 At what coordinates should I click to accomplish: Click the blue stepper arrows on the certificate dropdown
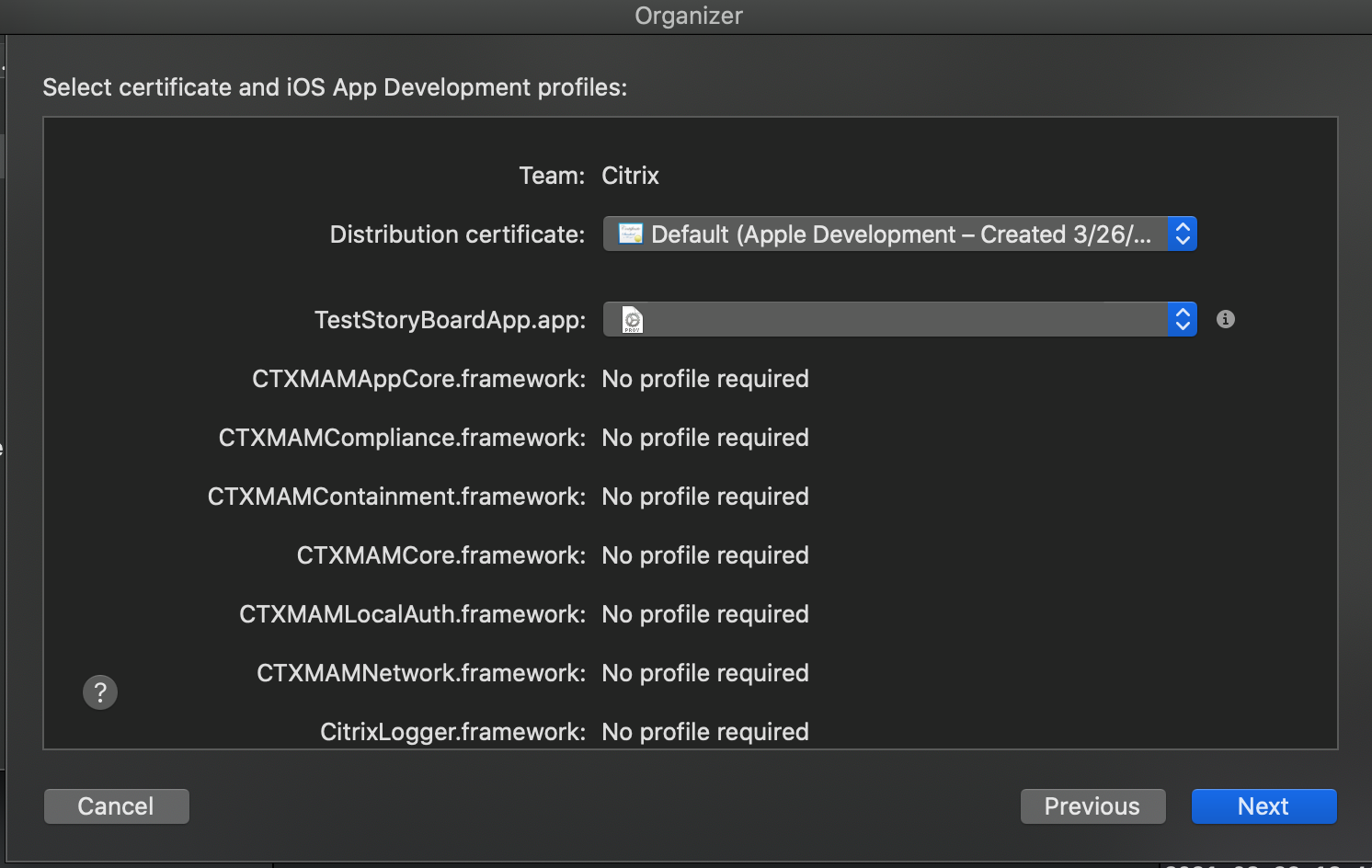[1183, 234]
